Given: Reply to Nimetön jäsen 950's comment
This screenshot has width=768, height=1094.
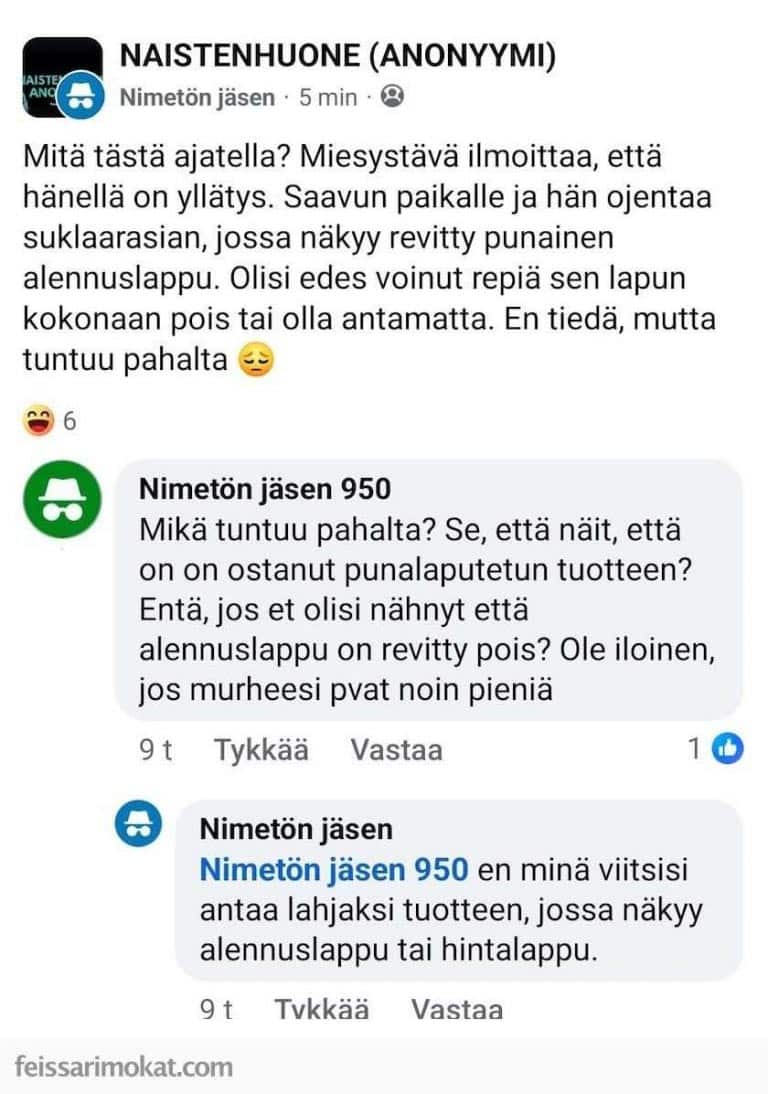Looking at the screenshot, I should coord(396,749).
